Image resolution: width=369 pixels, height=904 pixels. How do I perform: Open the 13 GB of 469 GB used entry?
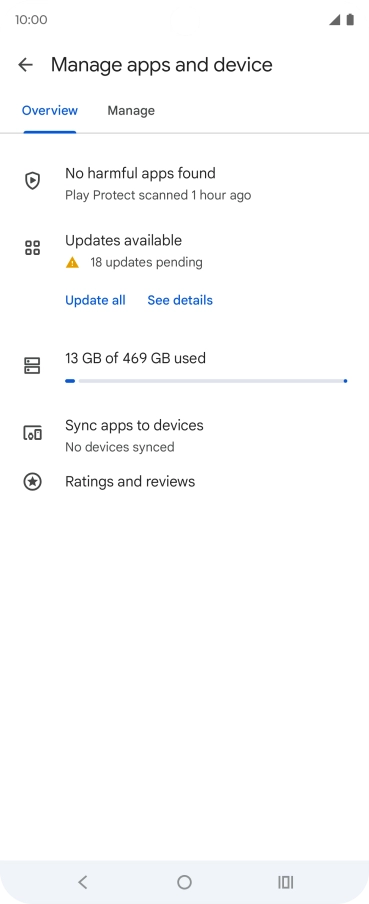(x=184, y=368)
